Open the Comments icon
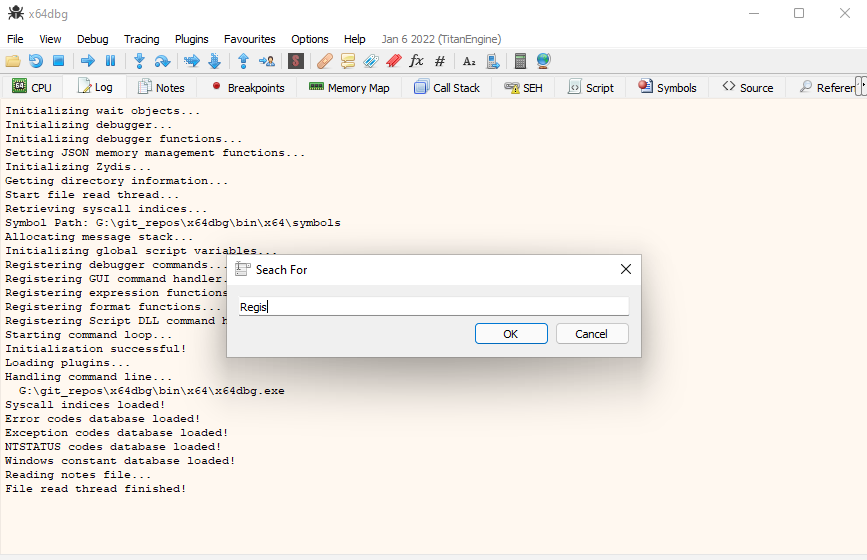 point(348,61)
